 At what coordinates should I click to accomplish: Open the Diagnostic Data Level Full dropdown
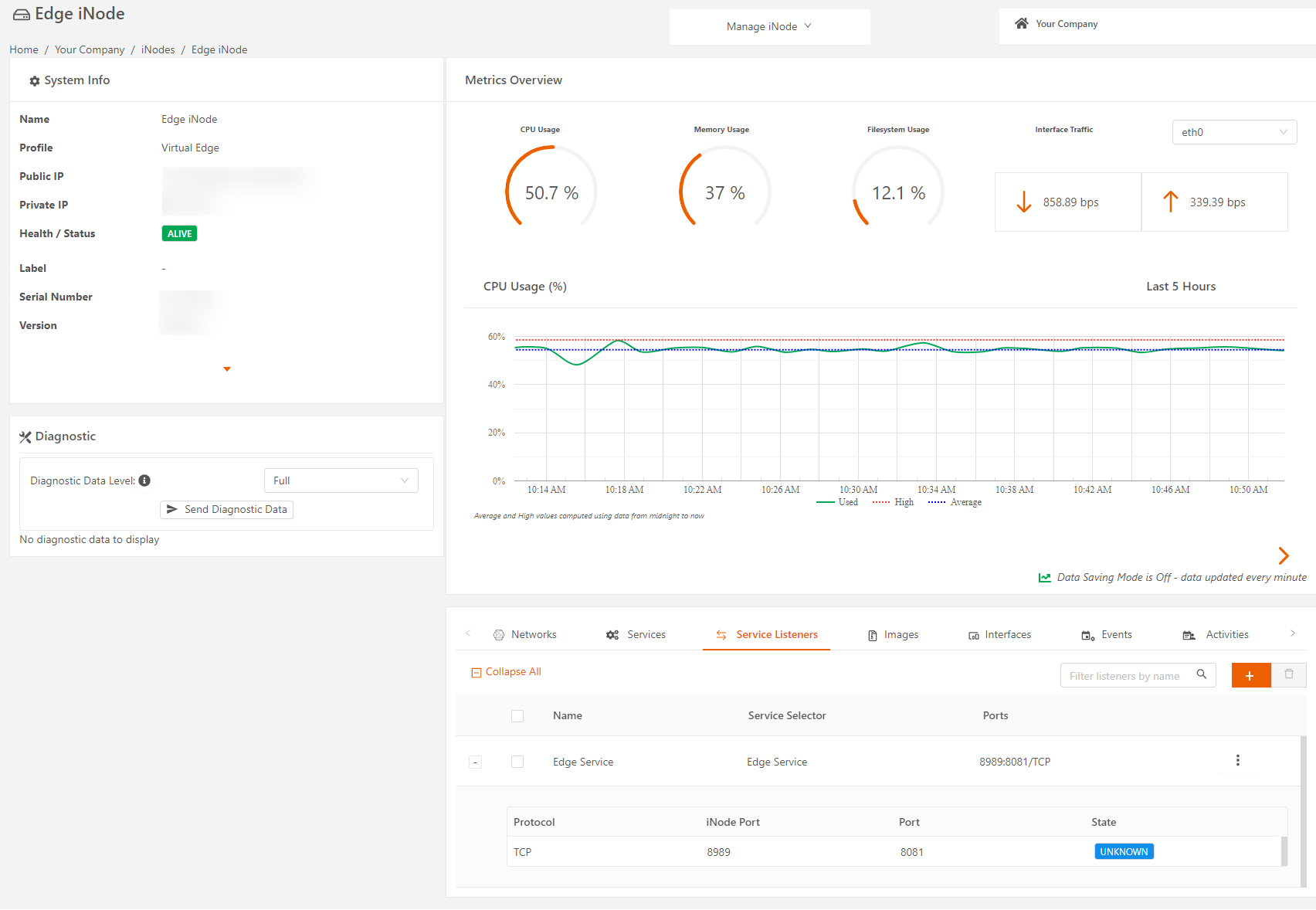tap(341, 480)
